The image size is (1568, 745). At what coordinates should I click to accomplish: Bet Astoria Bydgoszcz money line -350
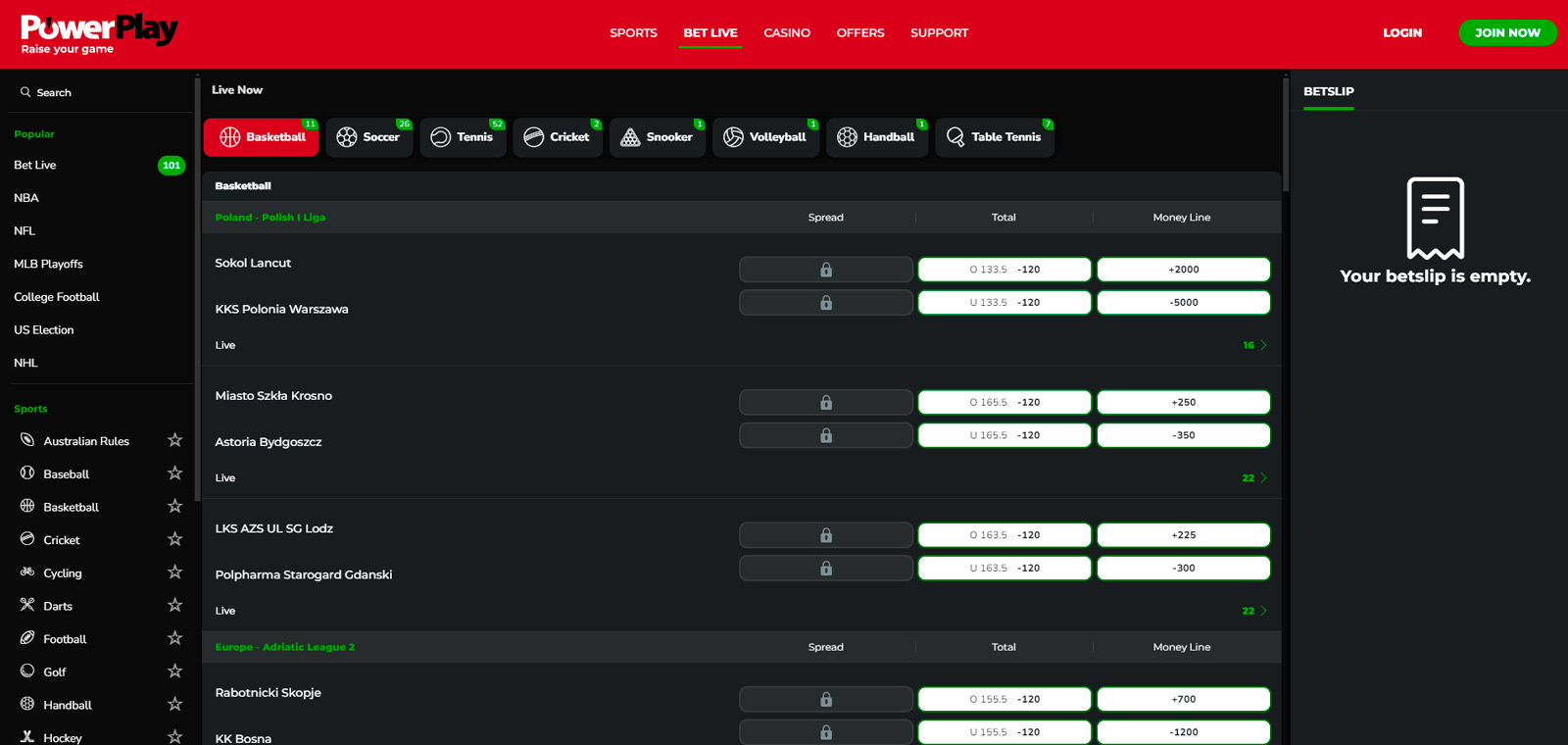pyautogui.click(x=1184, y=435)
